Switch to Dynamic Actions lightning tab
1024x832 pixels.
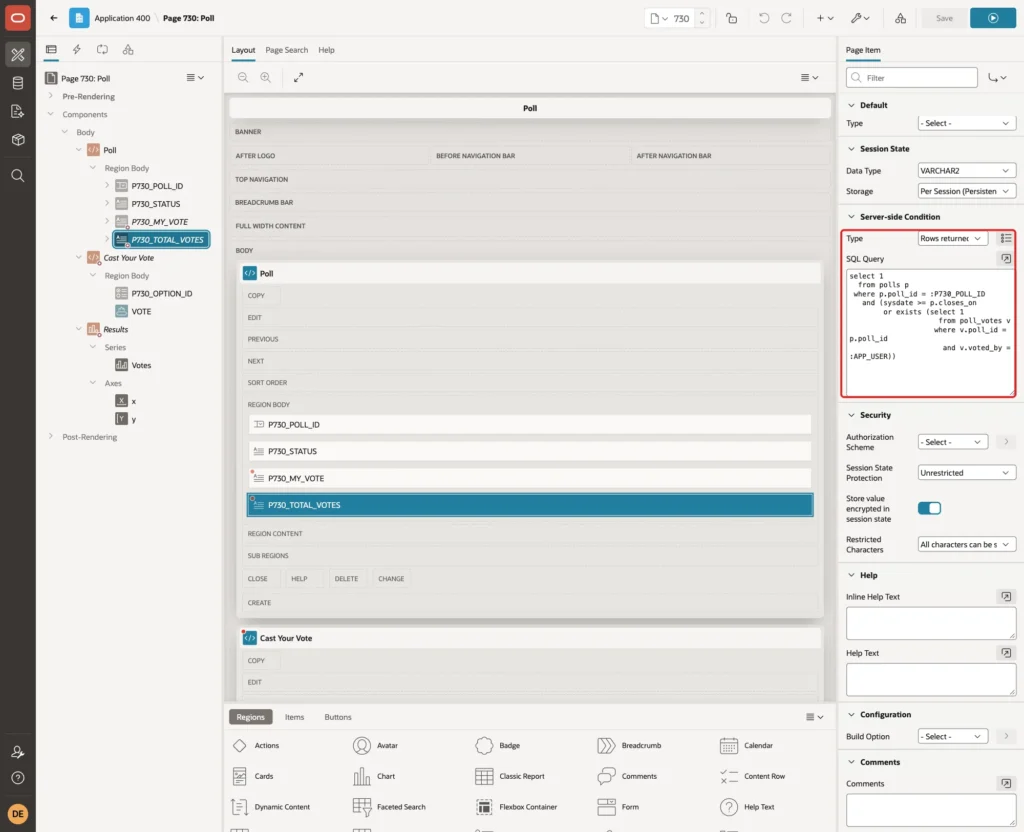coord(76,50)
